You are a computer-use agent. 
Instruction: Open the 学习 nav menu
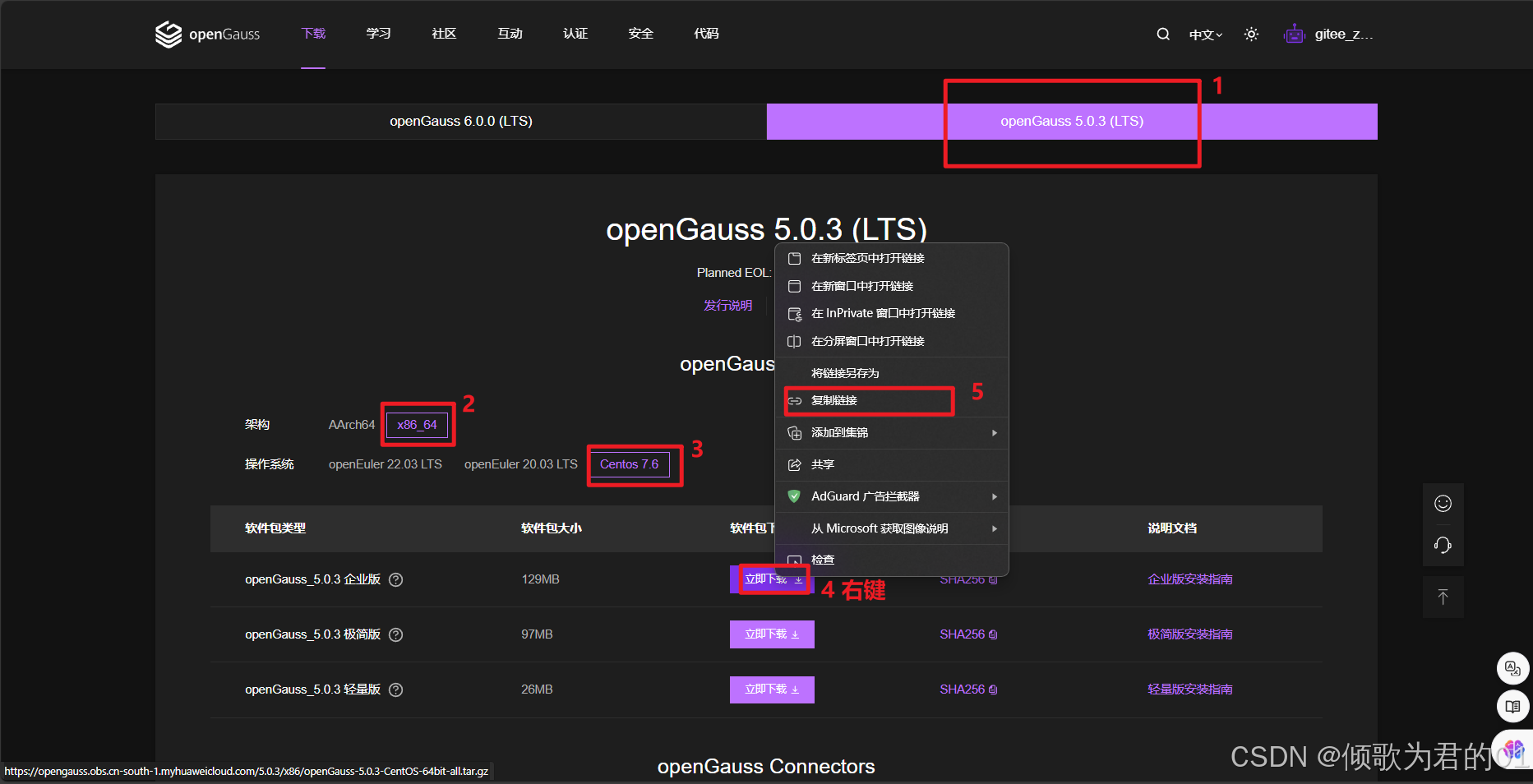point(379,34)
